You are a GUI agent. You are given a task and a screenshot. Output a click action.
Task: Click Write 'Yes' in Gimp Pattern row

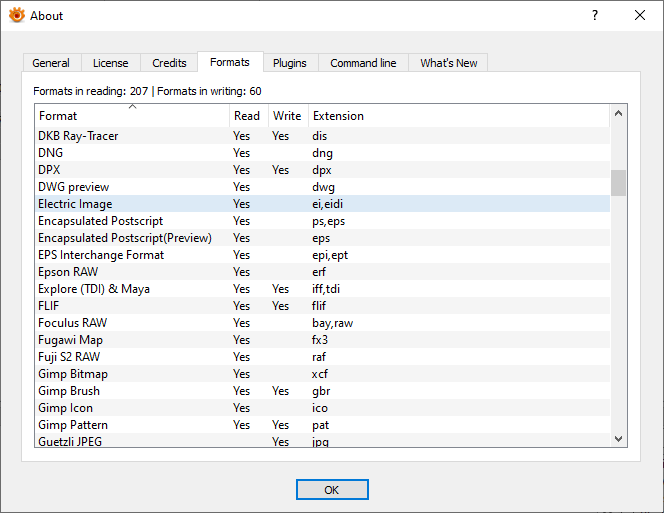[280, 424]
